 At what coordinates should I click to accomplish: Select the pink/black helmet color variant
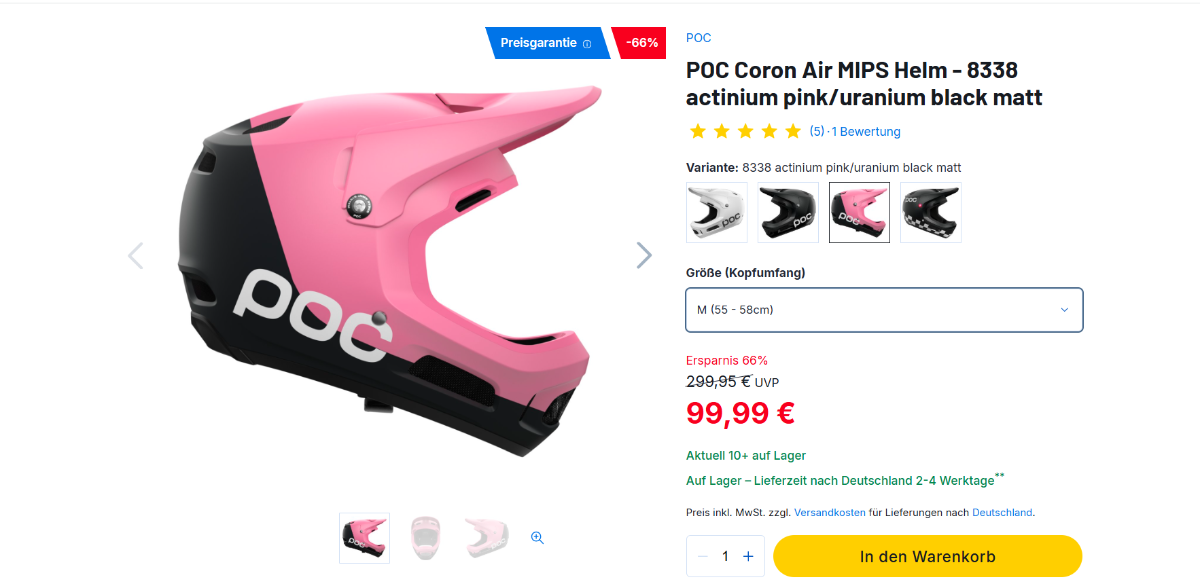coord(859,212)
